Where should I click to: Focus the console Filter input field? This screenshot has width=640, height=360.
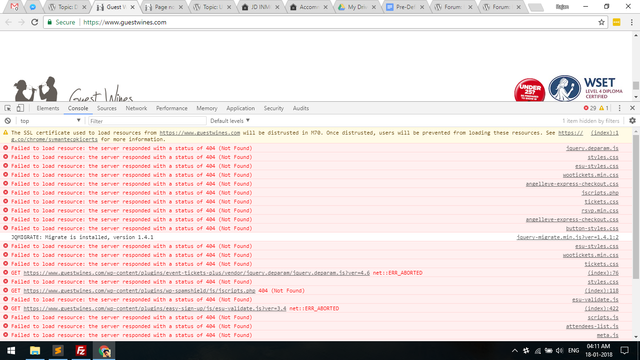(147, 121)
